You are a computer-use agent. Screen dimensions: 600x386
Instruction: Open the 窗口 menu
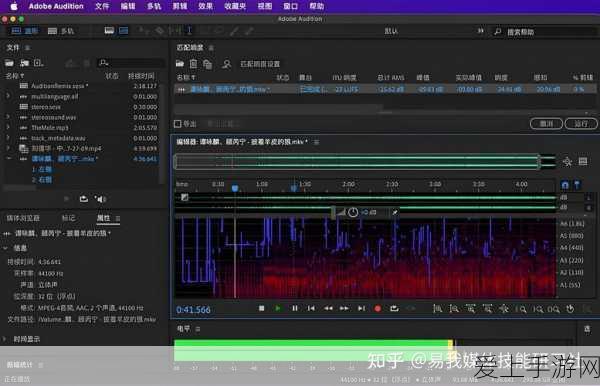pyautogui.click(x=291, y=6)
